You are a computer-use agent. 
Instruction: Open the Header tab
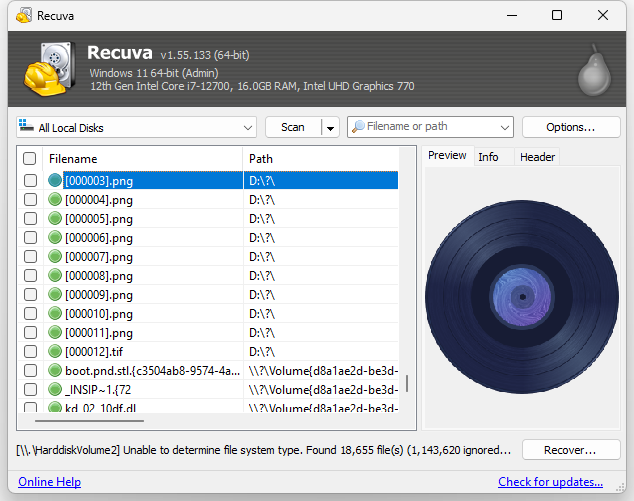coord(537,157)
